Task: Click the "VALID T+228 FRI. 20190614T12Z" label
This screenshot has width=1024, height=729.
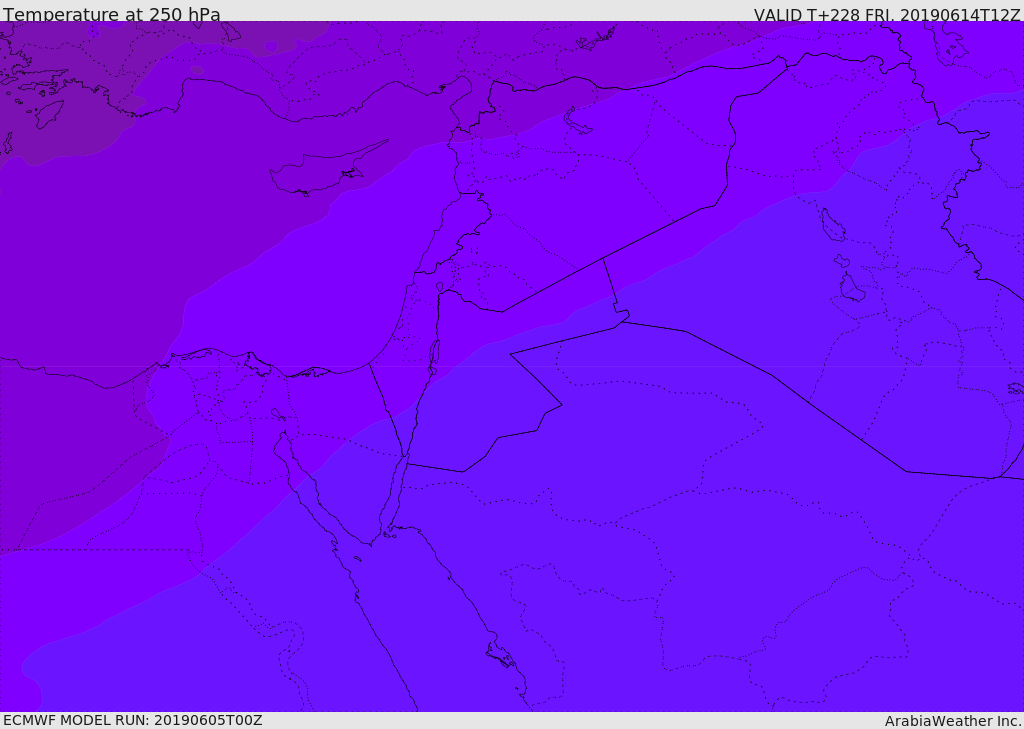Action: tap(886, 14)
